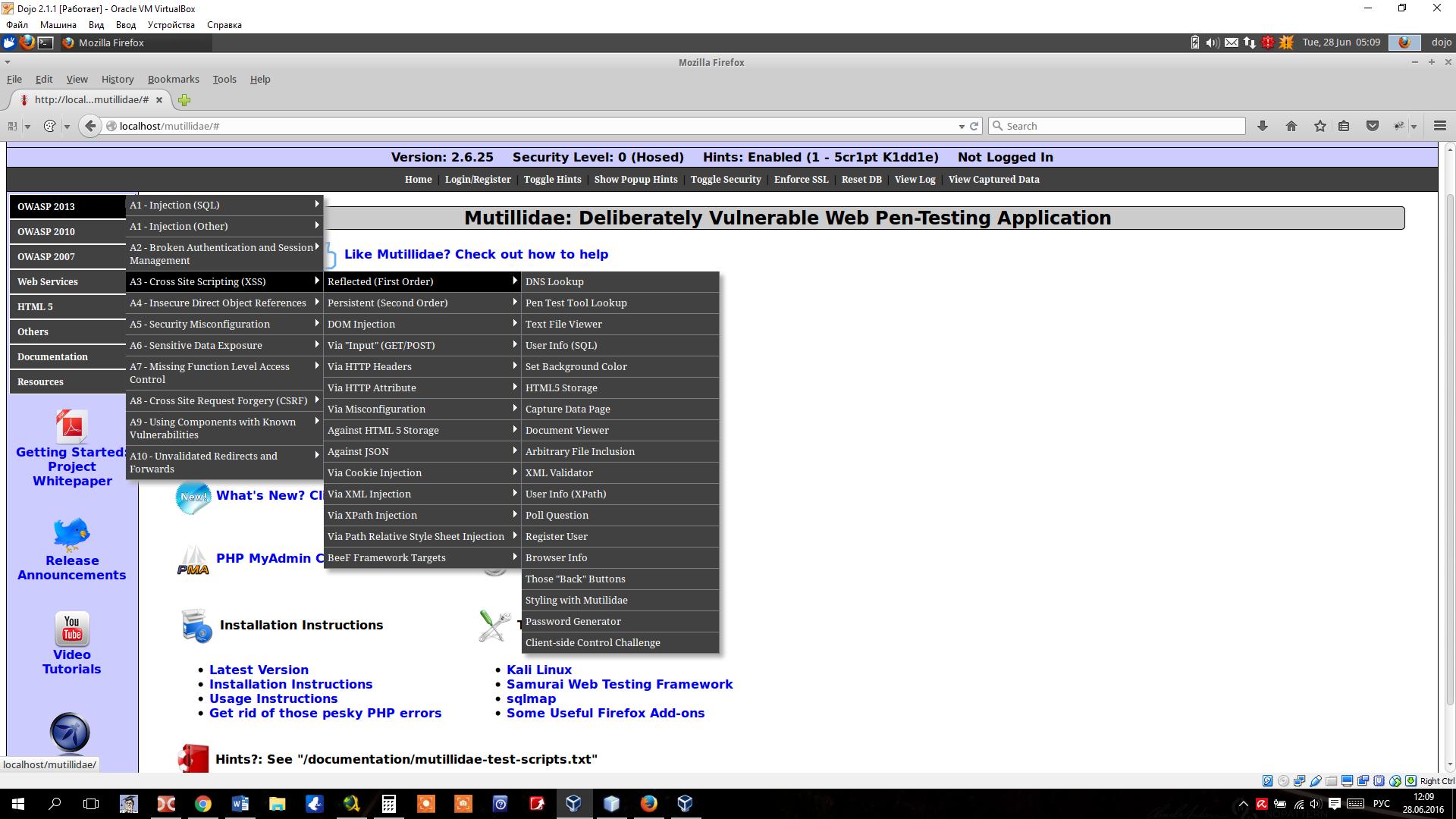Click Toggle Hints in top bar
1456x819 pixels.
coord(552,180)
